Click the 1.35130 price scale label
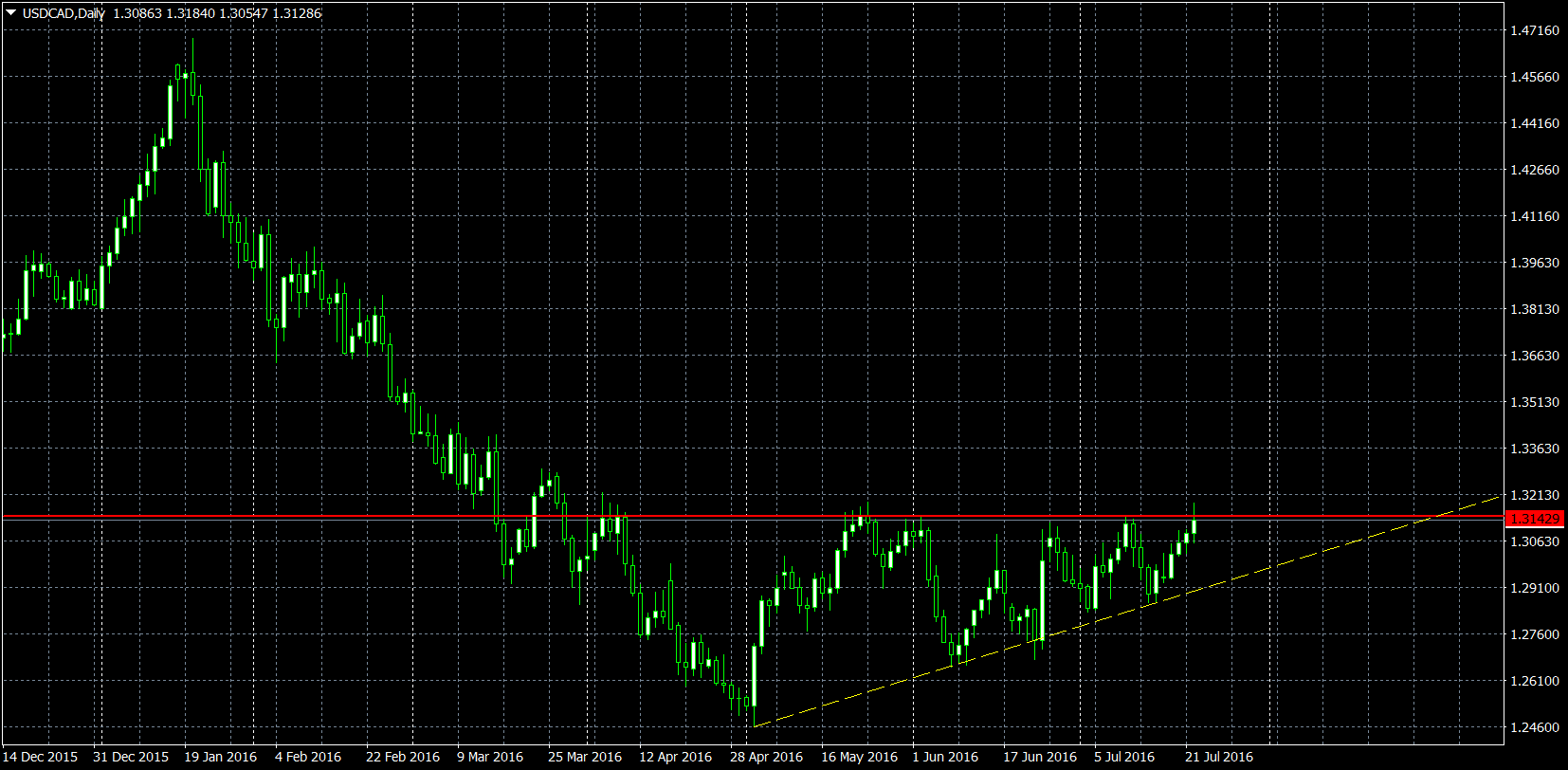This screenshot has width=1568, height=770. click(x=1534, y=402)
